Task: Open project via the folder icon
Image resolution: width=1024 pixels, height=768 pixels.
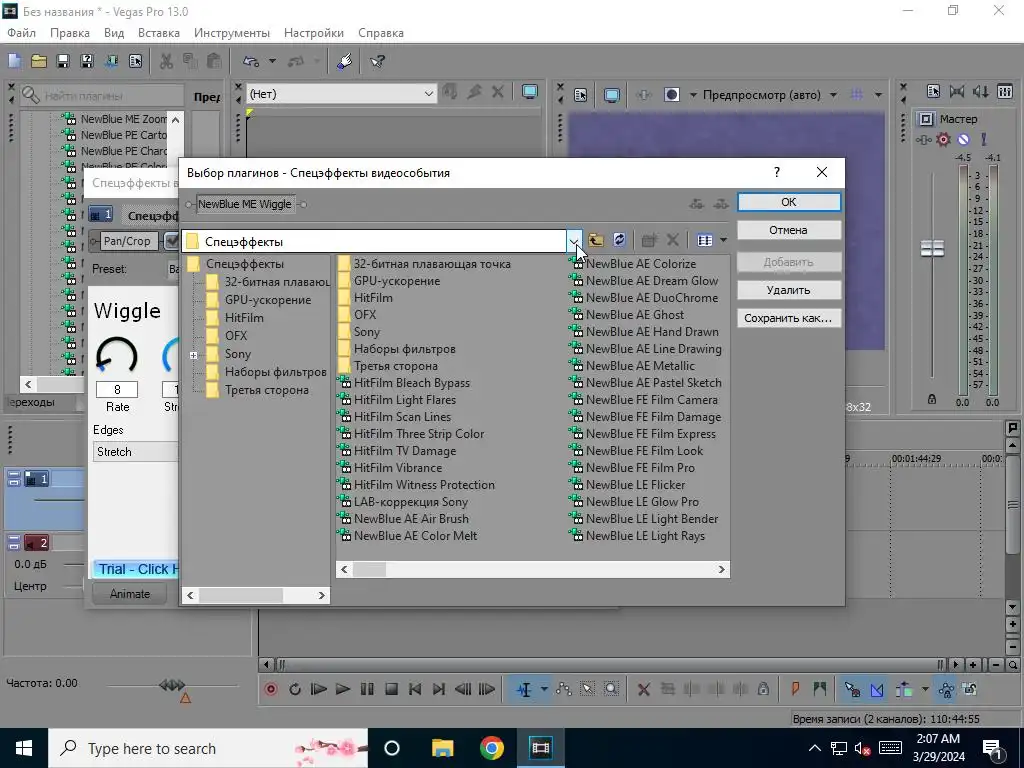Action: point(39,61)
